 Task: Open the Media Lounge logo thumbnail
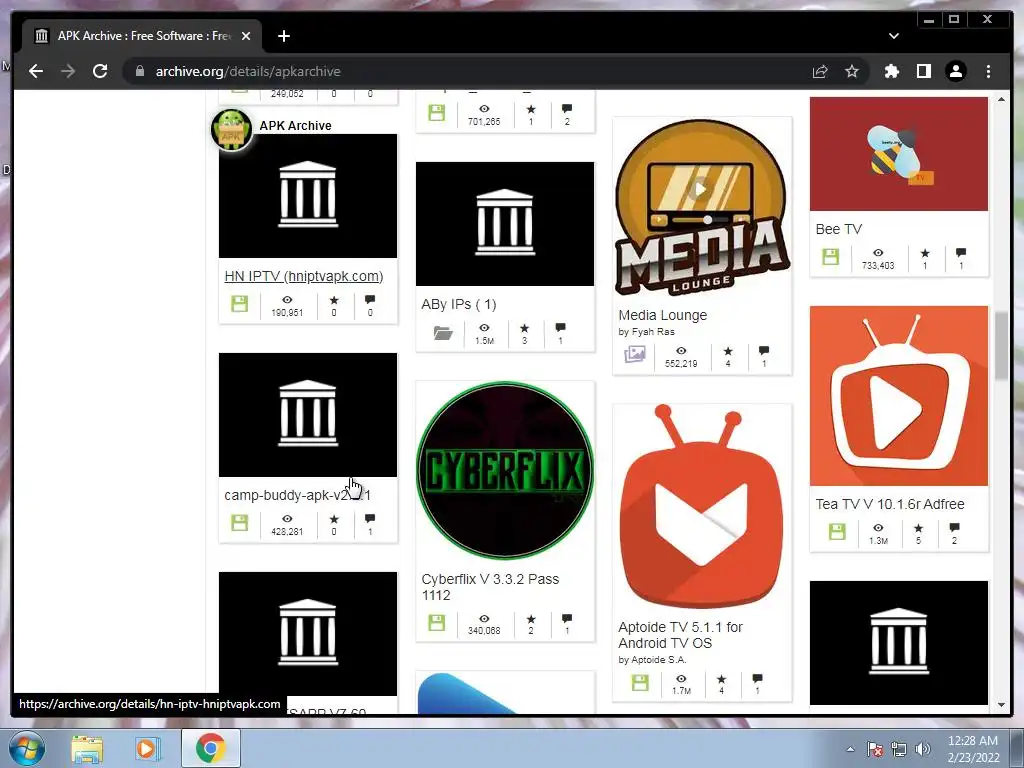click(702, 207)
